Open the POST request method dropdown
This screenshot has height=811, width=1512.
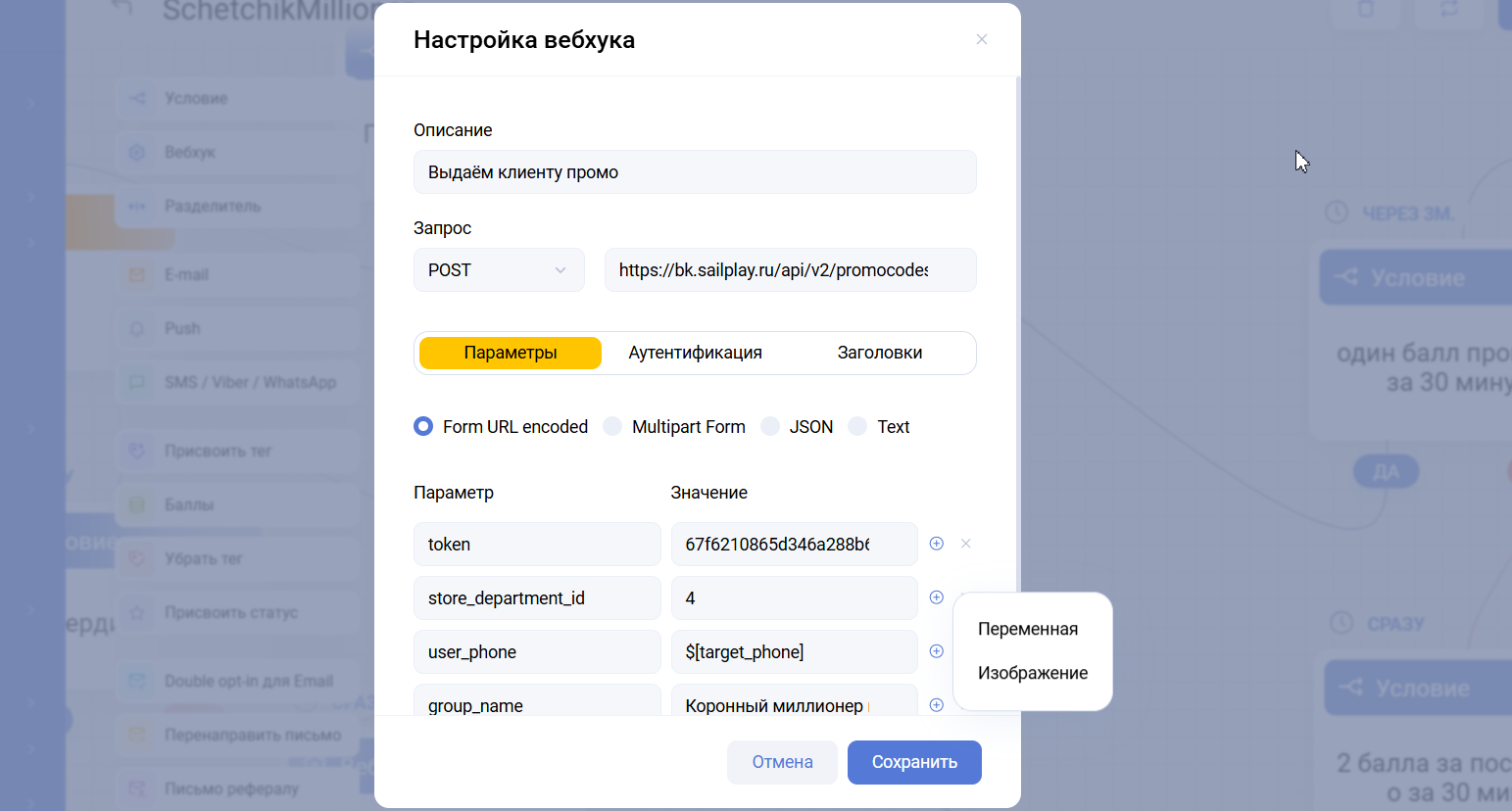(x=499, y=270)
